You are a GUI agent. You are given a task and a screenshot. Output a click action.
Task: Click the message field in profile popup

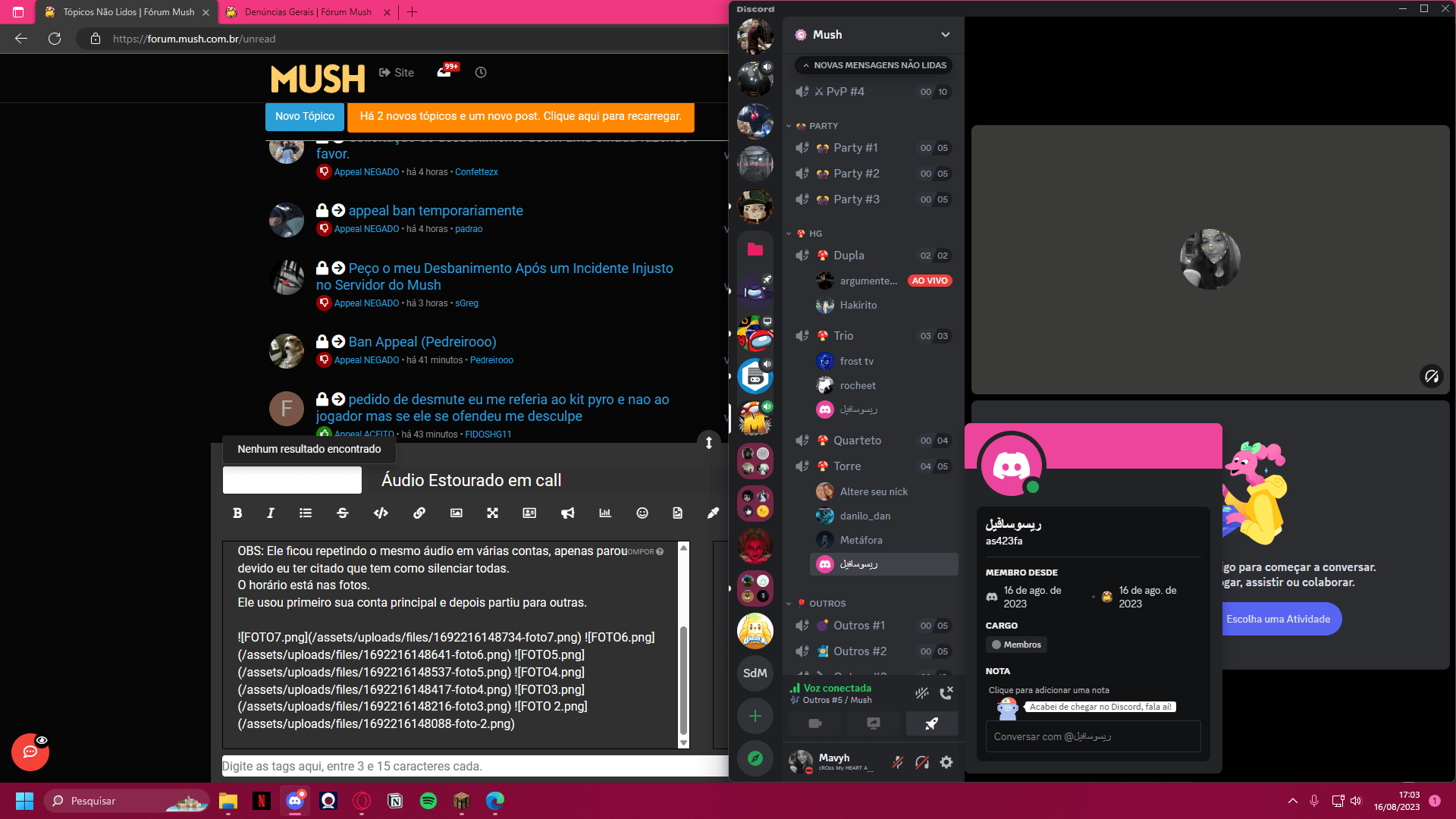tap(1093, 736)
